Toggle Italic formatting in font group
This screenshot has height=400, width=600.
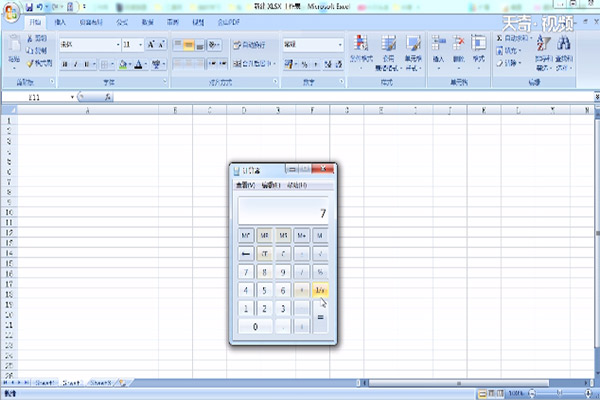[x=76, y=64]
